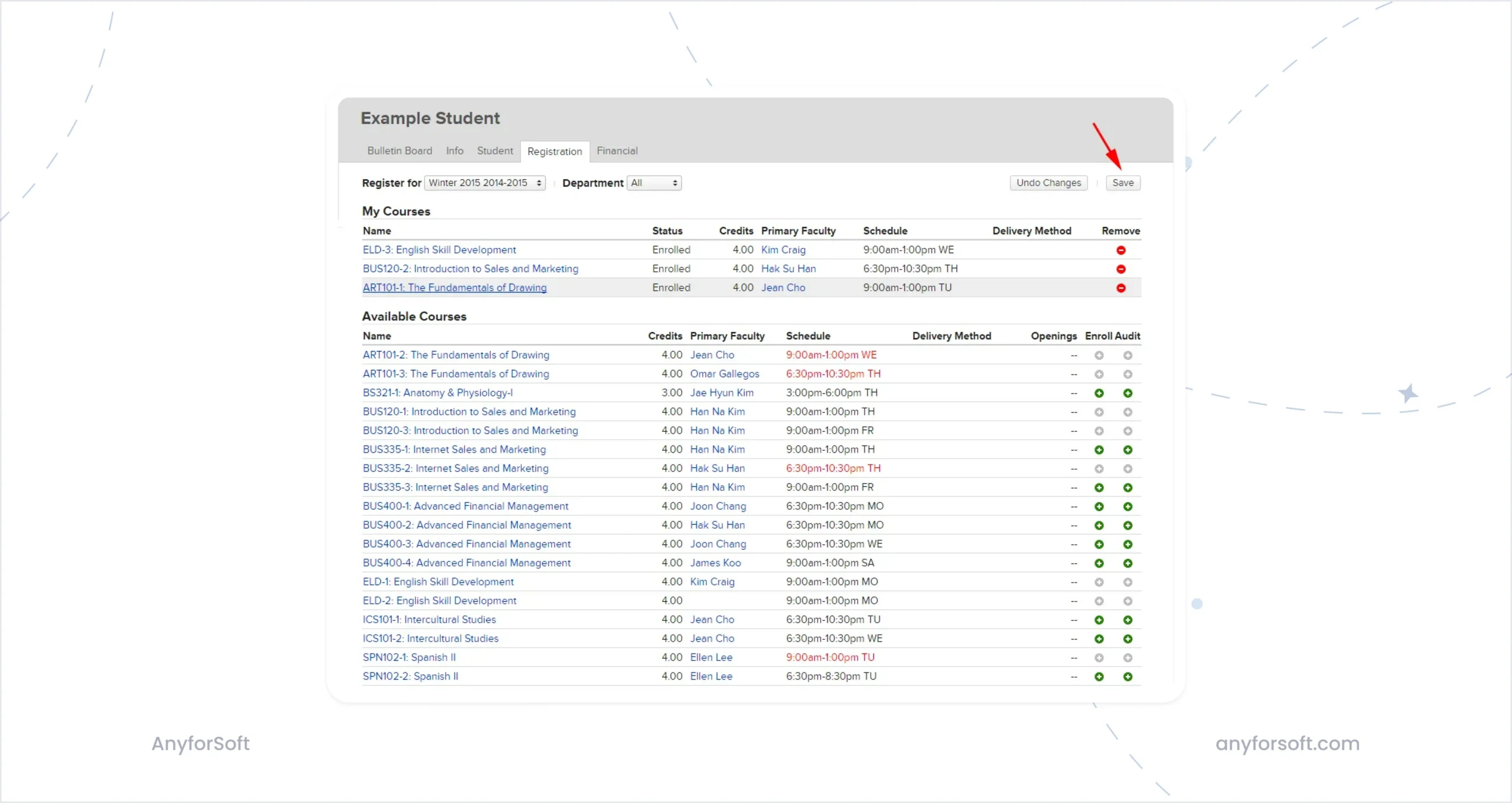Image resolution: width=1512 pixels, height=803 pixels.
Task: Click the enroll icon for BS321-1 Anatomy & Physiology
Action: click(1099, 392)
